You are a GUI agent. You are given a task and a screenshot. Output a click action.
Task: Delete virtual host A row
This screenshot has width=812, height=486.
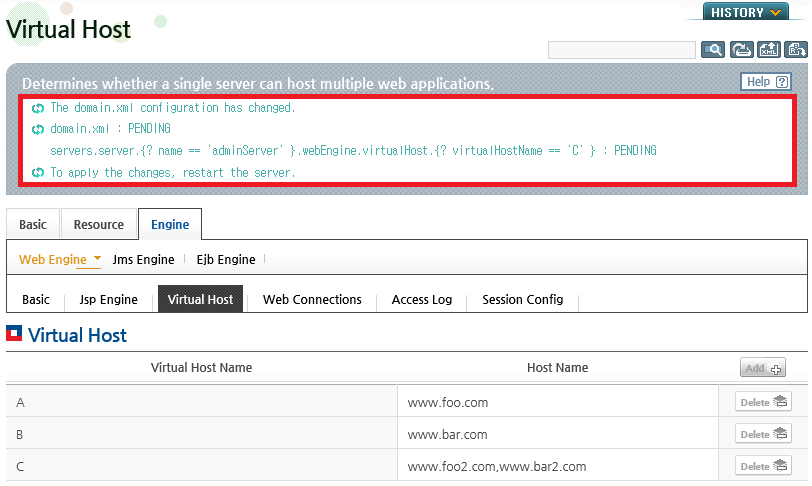tap(763, 402)
